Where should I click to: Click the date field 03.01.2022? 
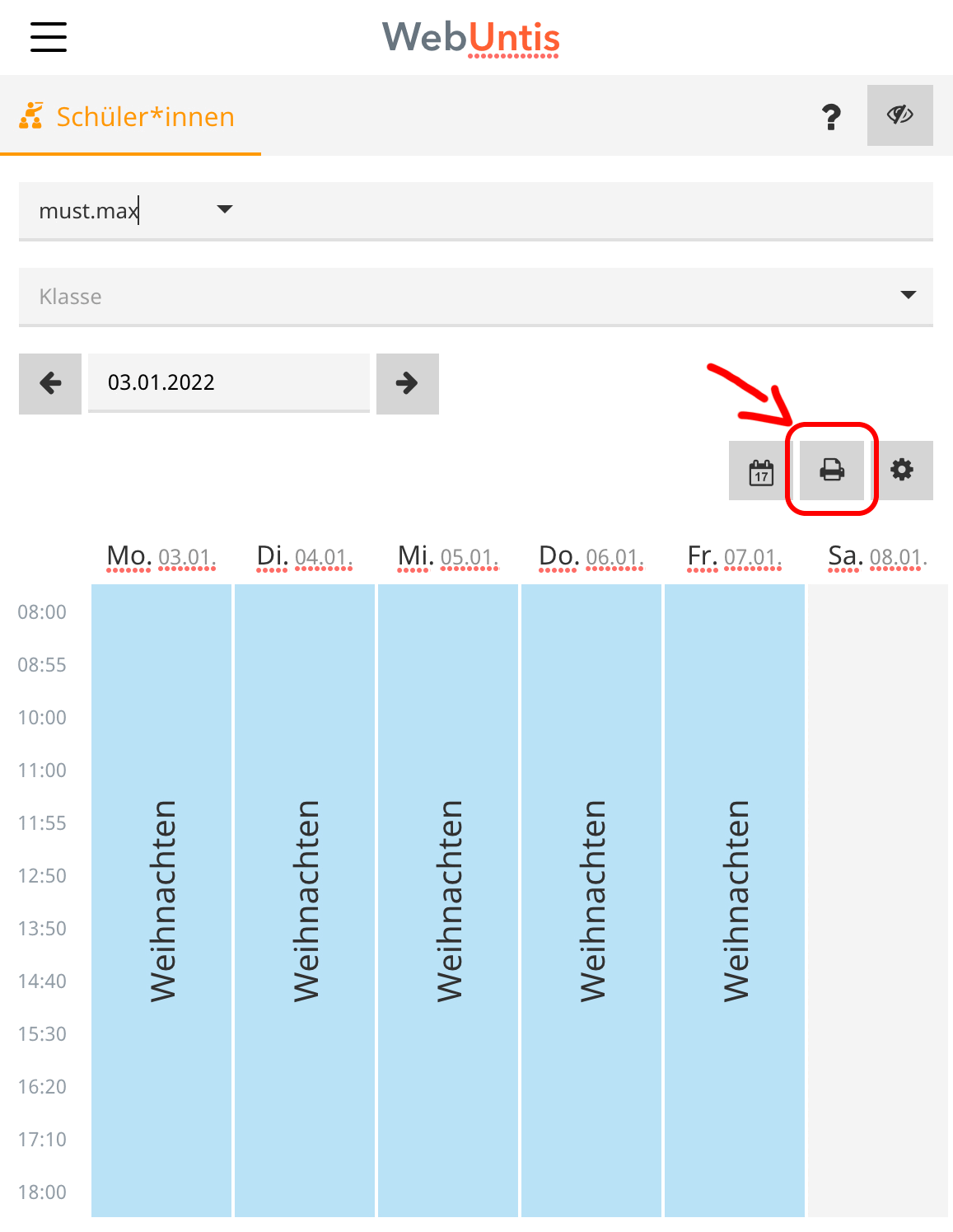click(x=229, y=382)
